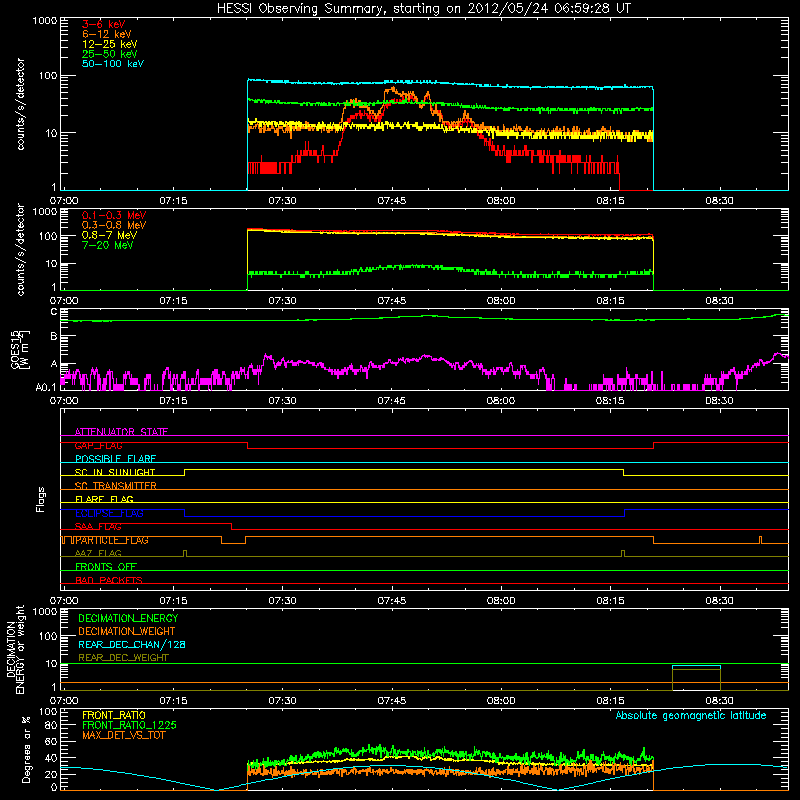Click the 0.8-7 MeV legend entry
Viewport: 800px width, 800px height.
pos(109,235)
